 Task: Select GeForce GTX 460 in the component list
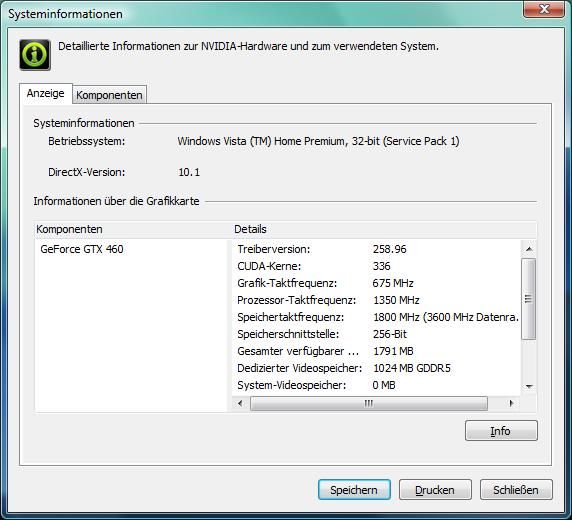tap(82, 249)
